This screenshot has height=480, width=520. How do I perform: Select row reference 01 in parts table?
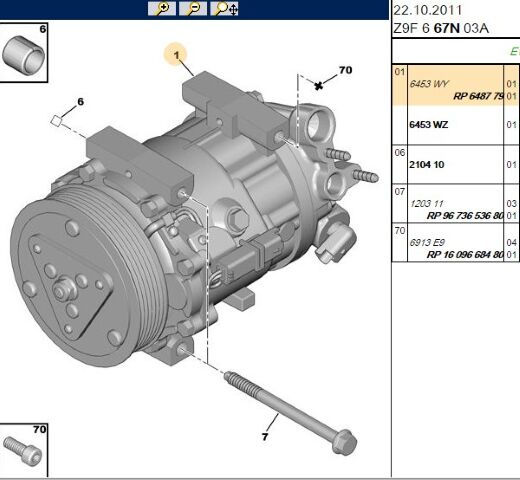[399, 72]
